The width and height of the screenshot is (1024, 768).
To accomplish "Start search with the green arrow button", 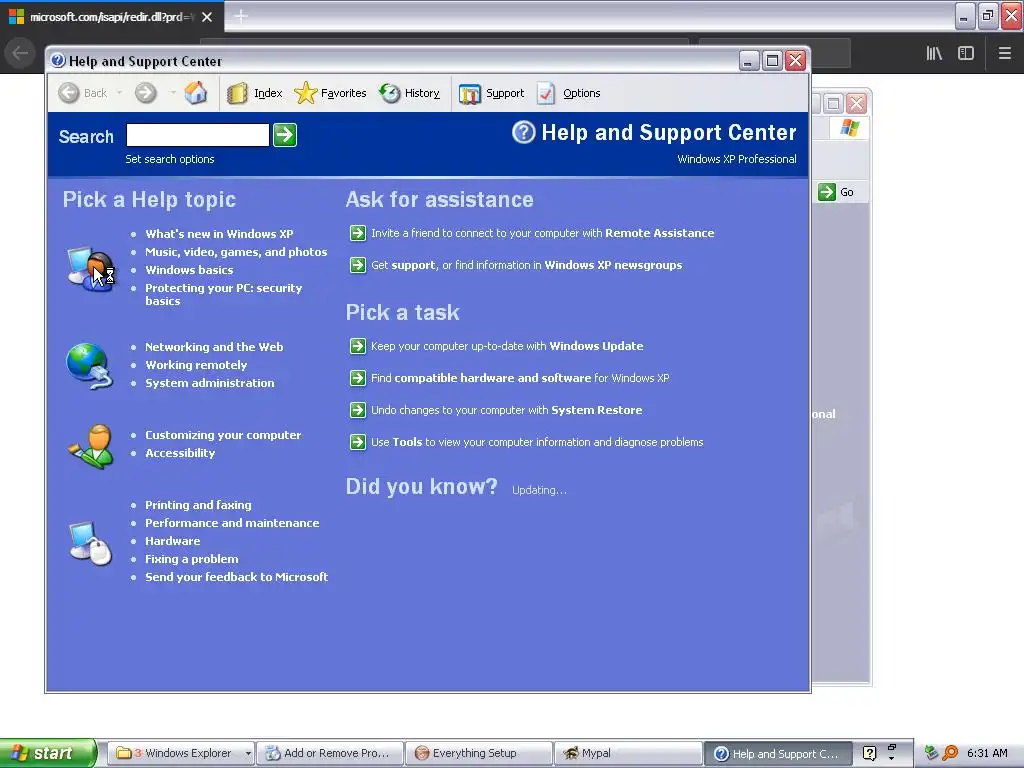I will 285,135.
